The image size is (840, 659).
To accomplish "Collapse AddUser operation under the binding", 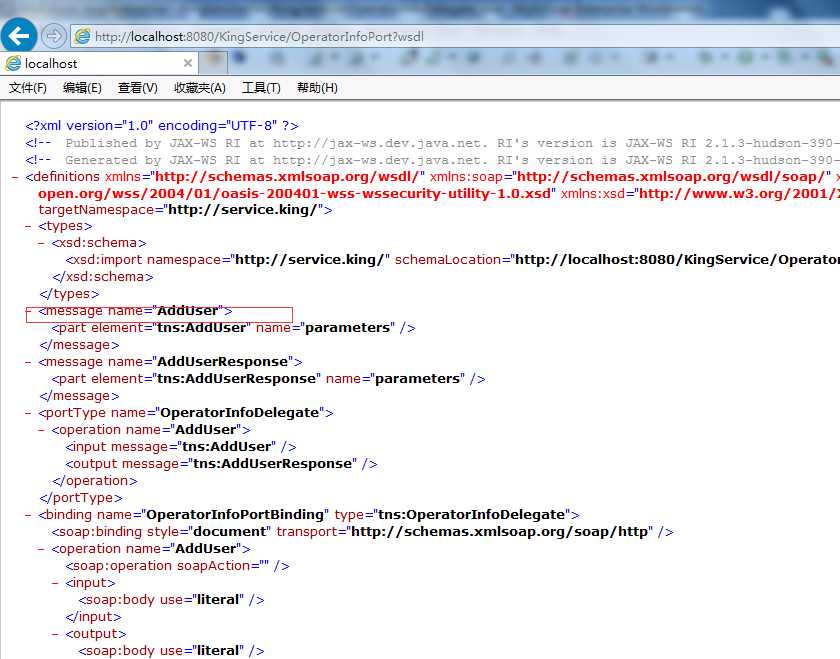I will pos(41,549).
